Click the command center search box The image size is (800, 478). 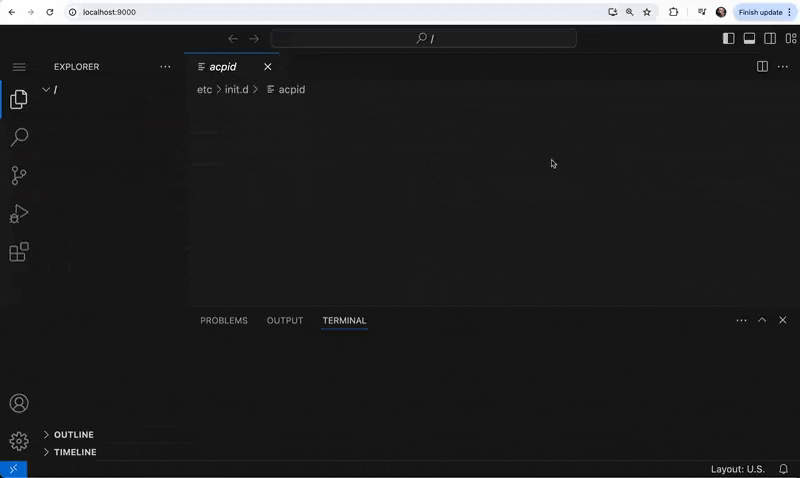[424, 39]
